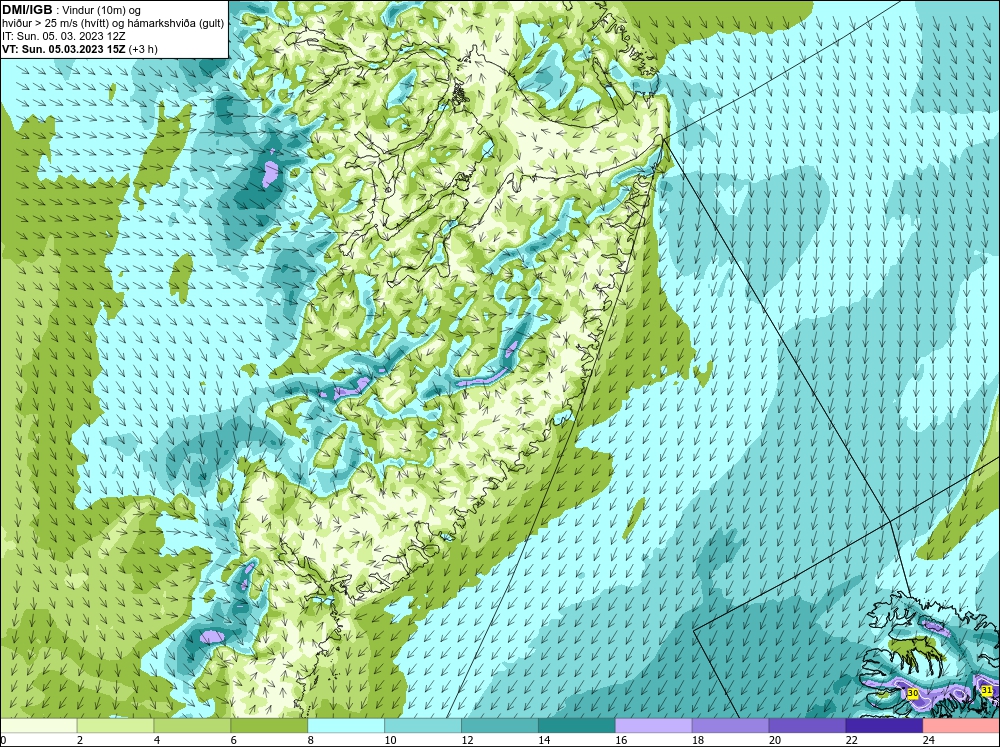The image size is (1000, 747).
Task: Click the "Vindur (10m) og" heading text
Action: click(103, 10)
